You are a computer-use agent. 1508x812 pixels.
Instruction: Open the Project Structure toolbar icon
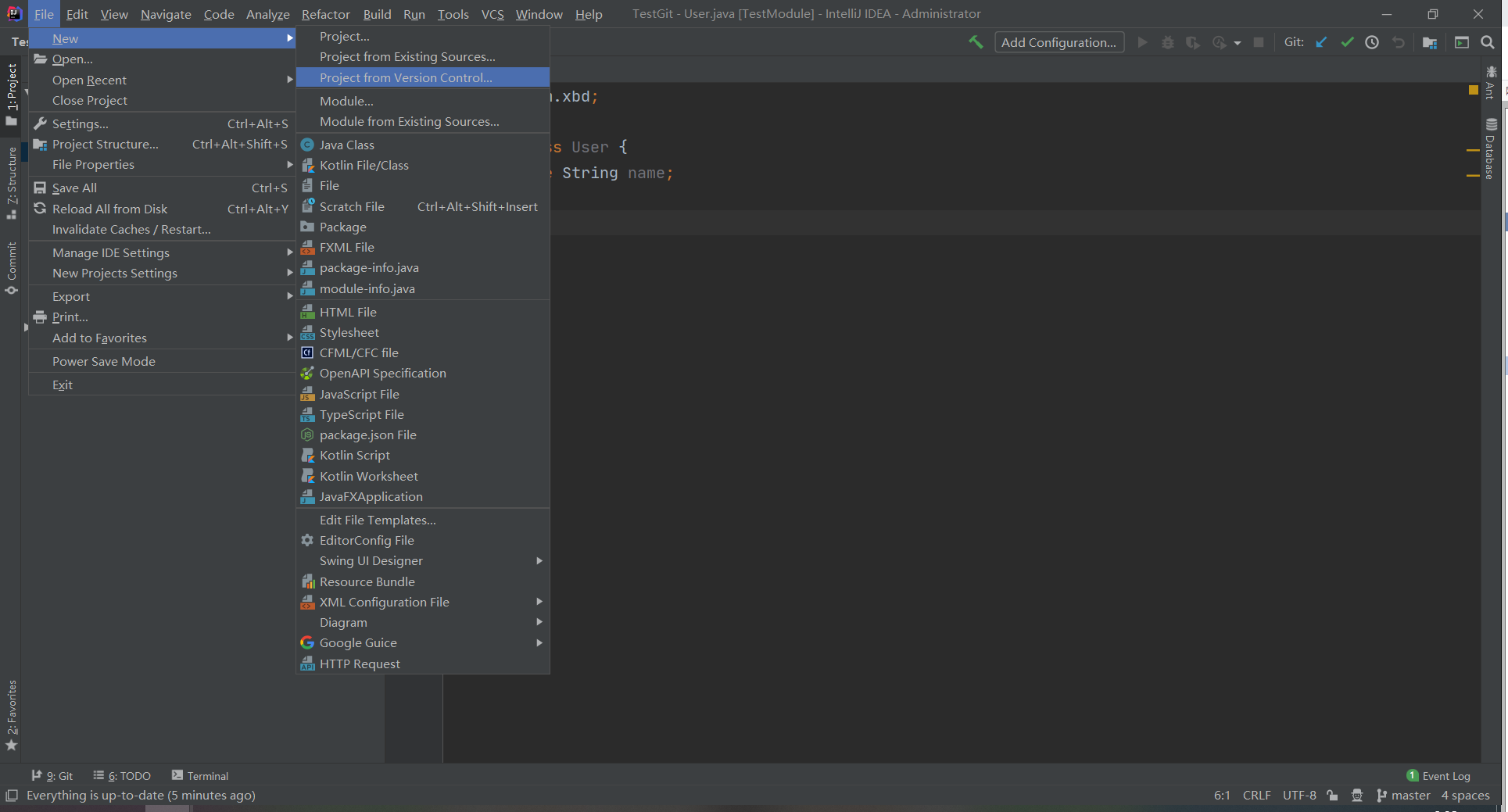point(1430,42)
